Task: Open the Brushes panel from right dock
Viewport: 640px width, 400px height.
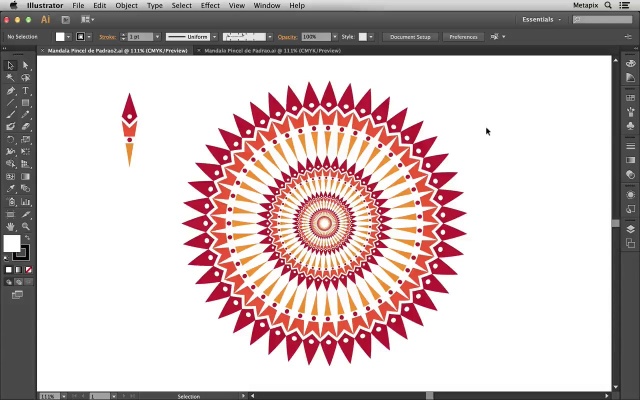Action: pos(630,112)
